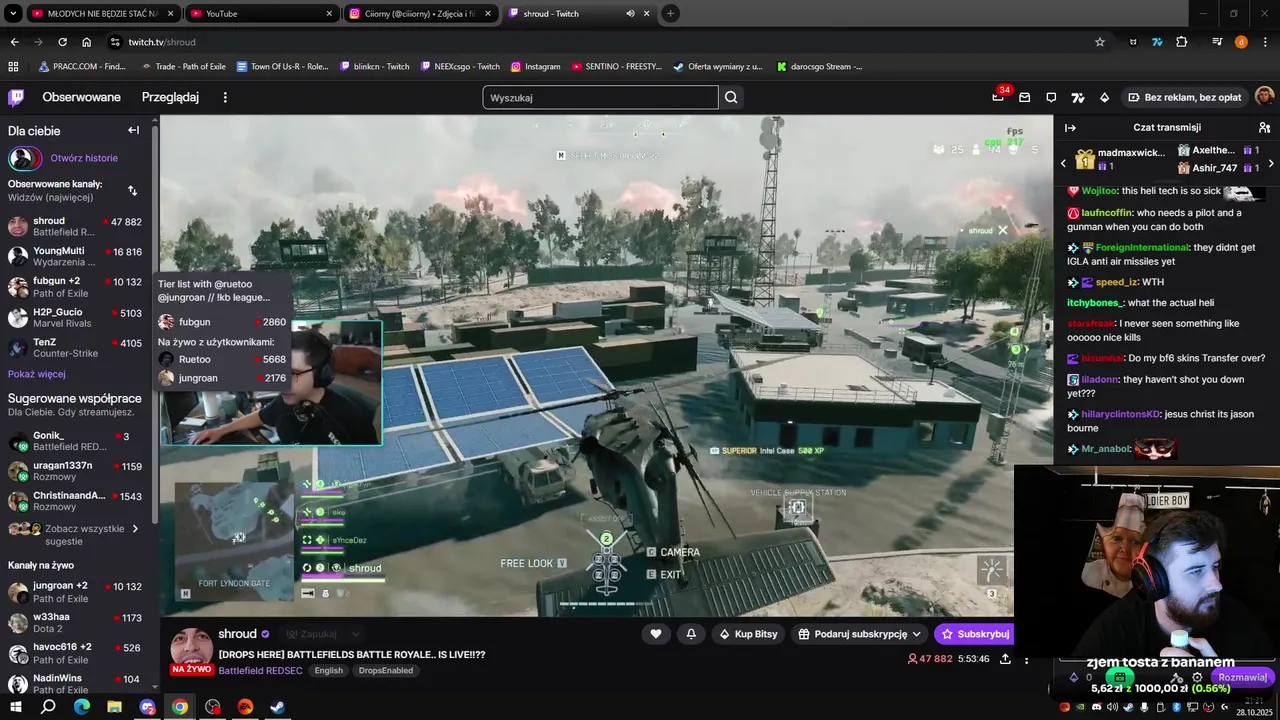This screenshot has height=720, width=1280.
Task: Toggle shroud notifications bell
Action: (x=691, y=634)
